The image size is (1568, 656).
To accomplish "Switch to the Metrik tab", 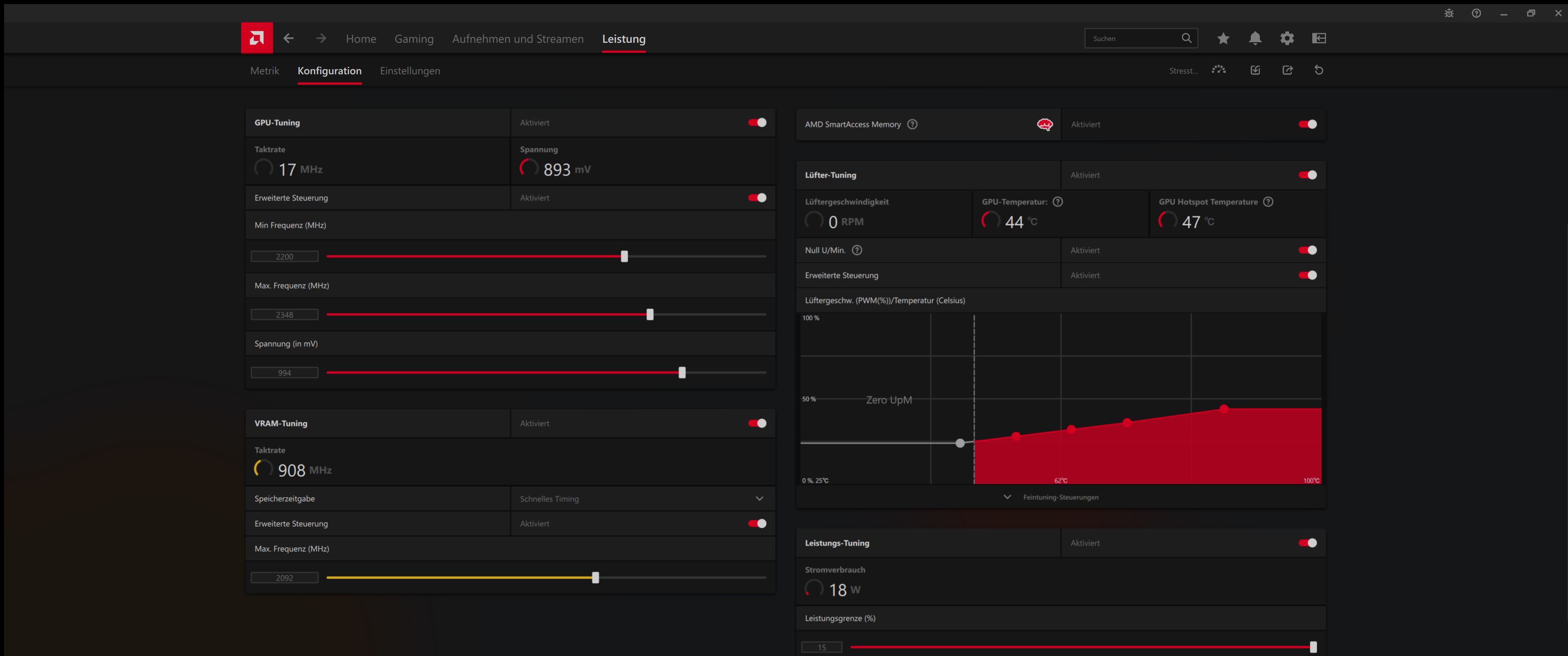I will [264, 70].
